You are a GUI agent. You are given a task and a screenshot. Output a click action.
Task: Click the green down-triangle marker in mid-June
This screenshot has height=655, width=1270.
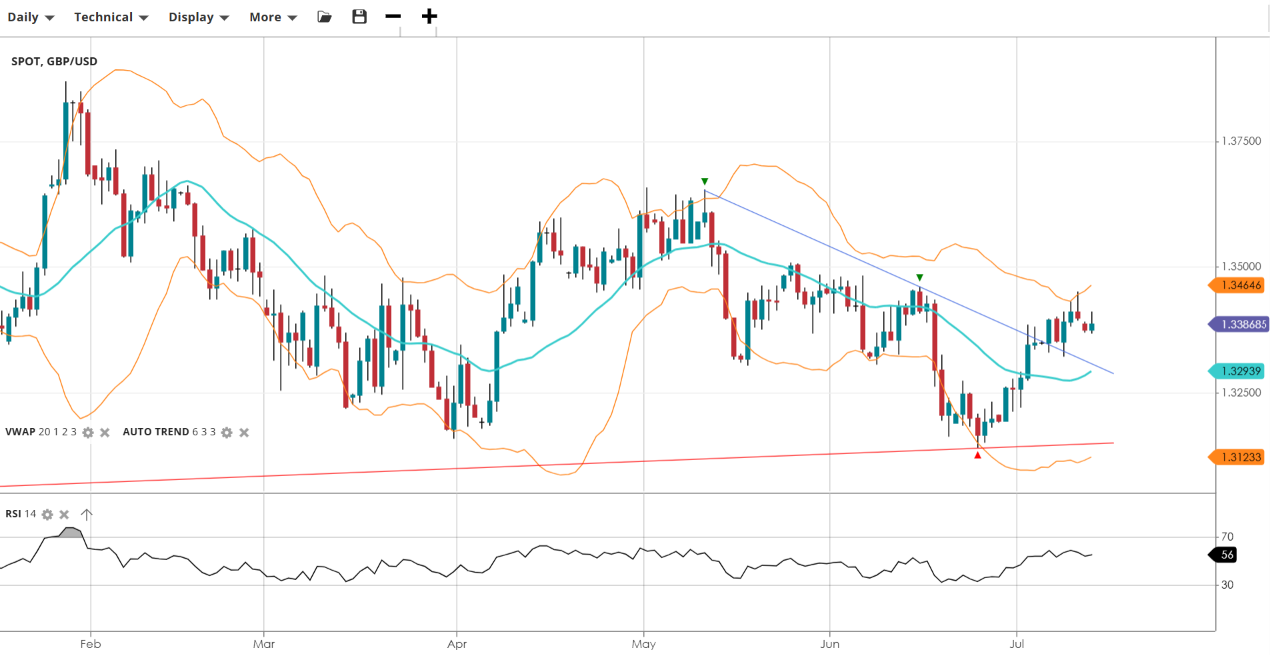919,277
